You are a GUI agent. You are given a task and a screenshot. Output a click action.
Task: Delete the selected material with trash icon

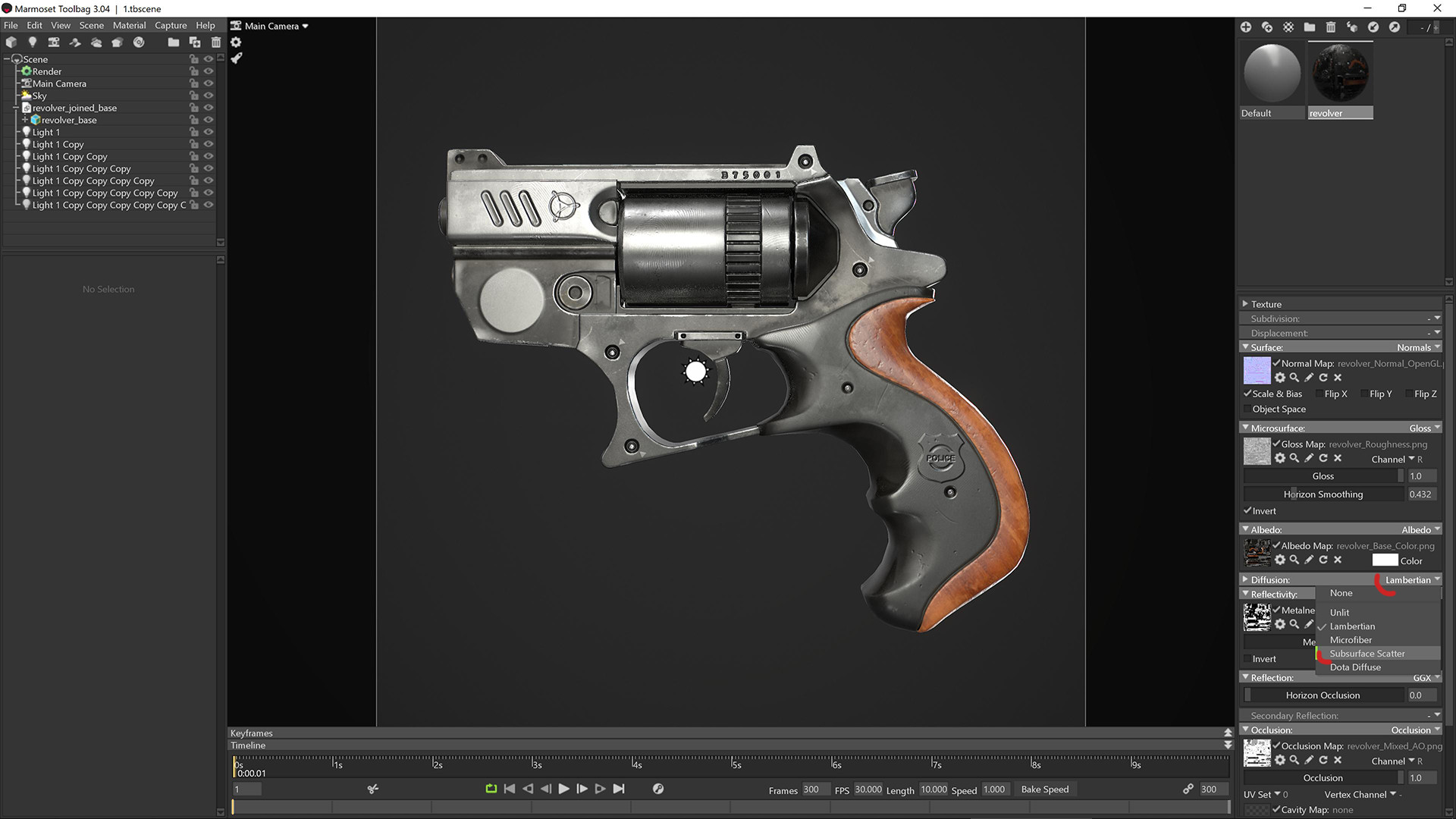point(1331,27)
